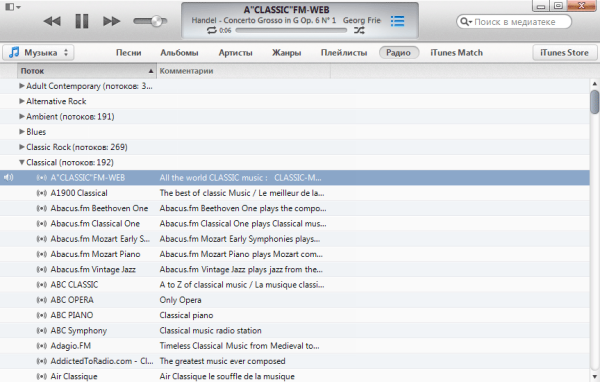Image resolution: width=600 pixels, height=382 pixels.
Task: Skip to the previous track
Action: (52, 21)
